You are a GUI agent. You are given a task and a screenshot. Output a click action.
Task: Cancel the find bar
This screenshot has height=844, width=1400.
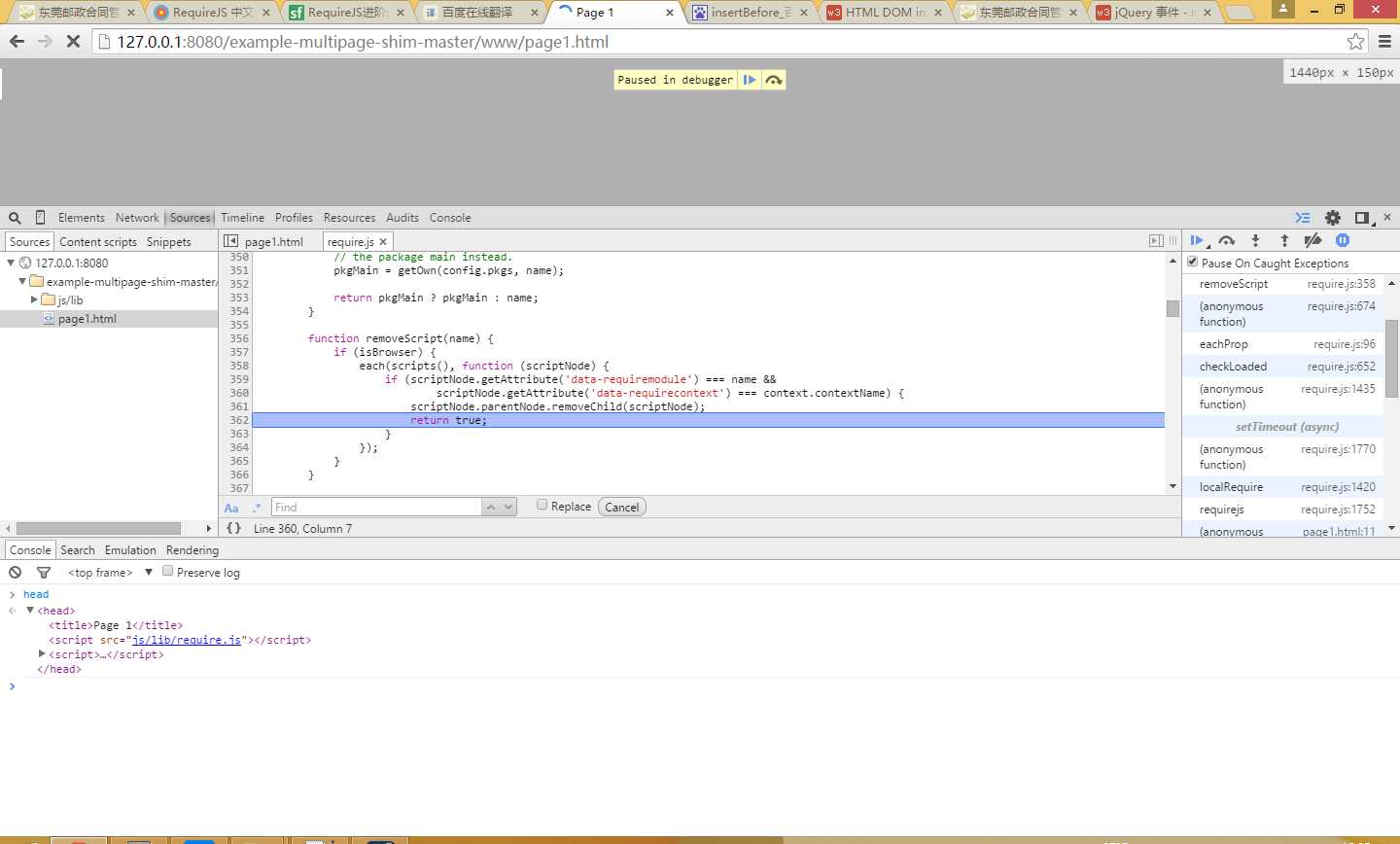click(x=622, y=508)
